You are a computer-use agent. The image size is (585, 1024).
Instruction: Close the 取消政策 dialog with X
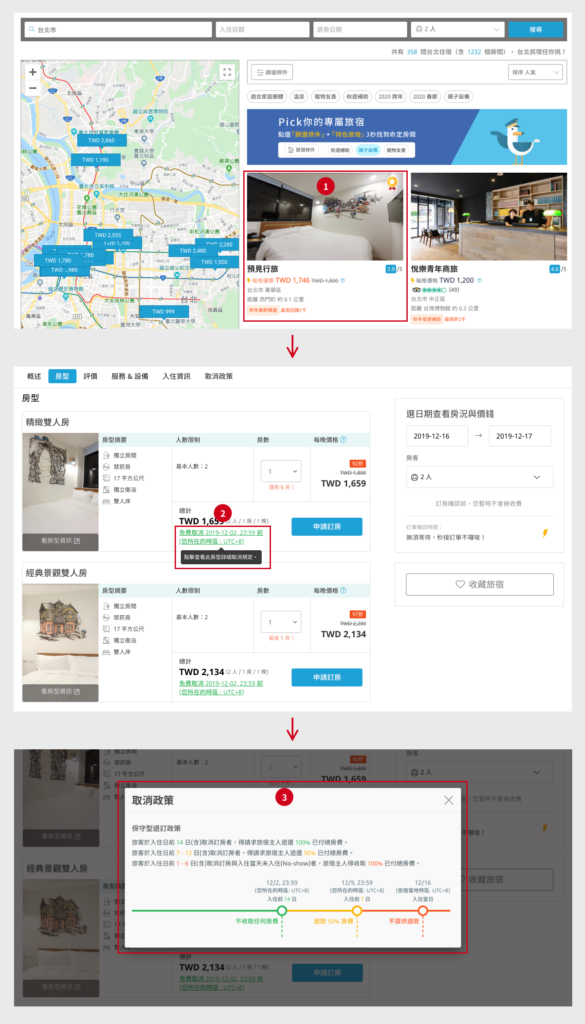pyautogui.click(x=449, y=799)
